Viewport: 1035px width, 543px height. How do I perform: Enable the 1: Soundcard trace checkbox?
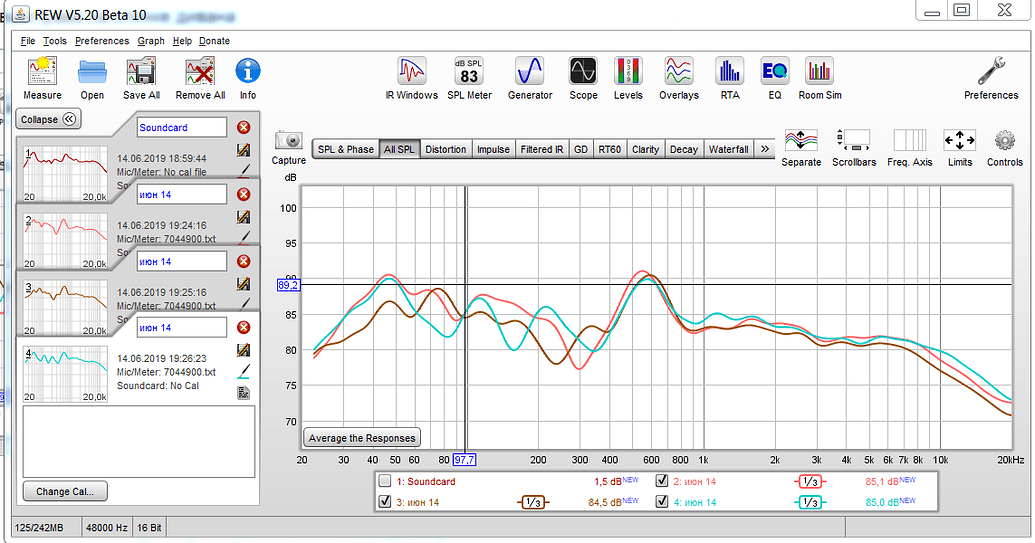(x=385, y=481)
